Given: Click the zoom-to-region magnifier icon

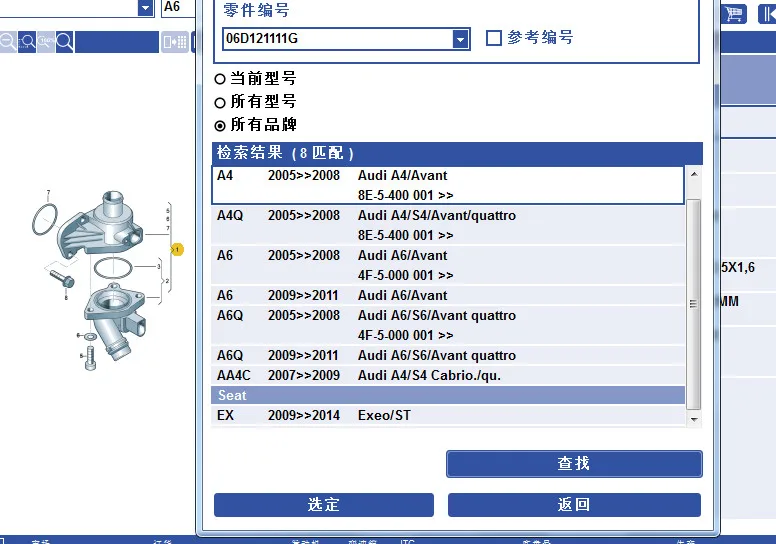Looking at the screenshot, I should tap(27, 42).
